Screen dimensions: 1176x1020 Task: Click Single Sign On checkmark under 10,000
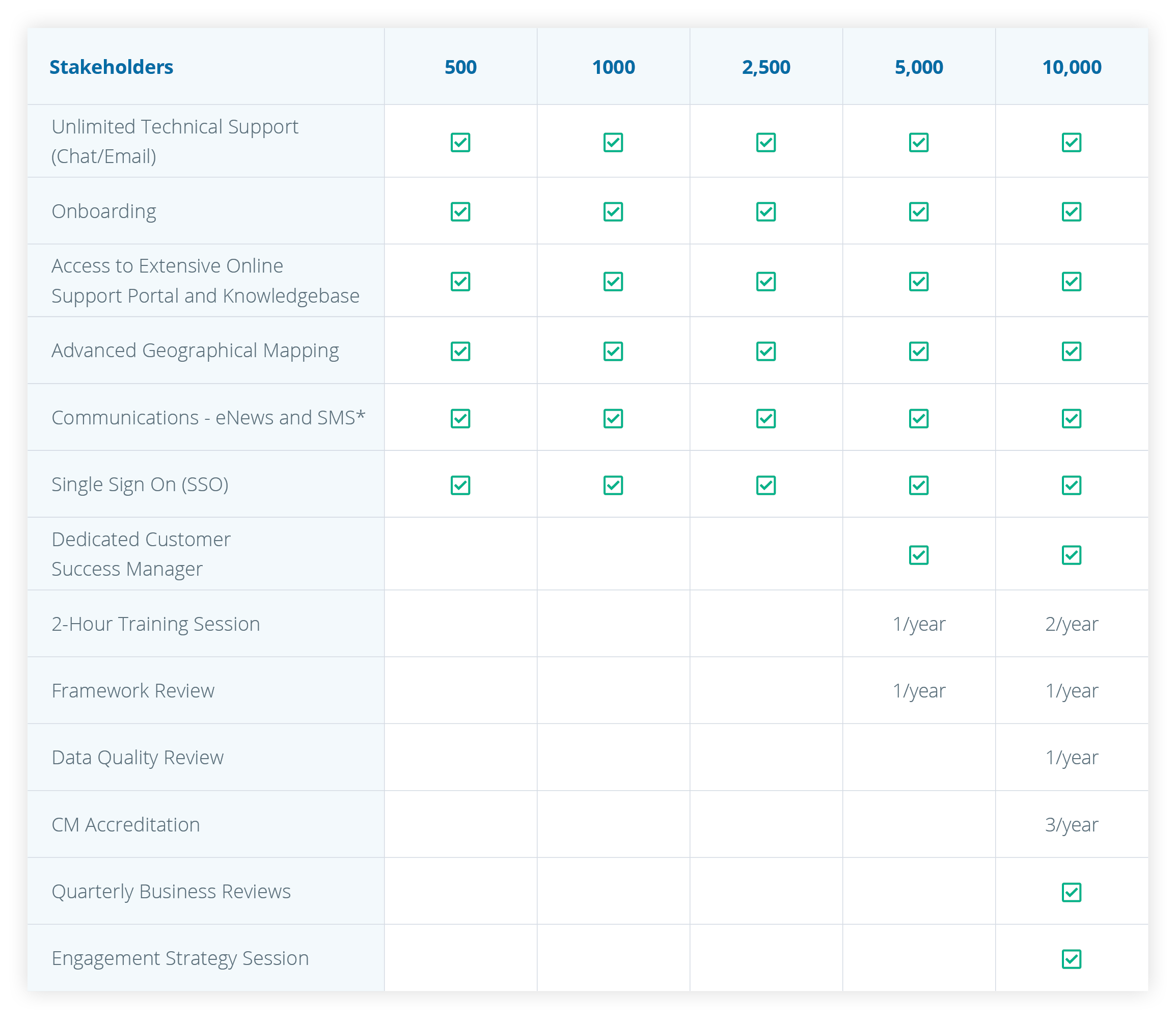point(1071,485)
